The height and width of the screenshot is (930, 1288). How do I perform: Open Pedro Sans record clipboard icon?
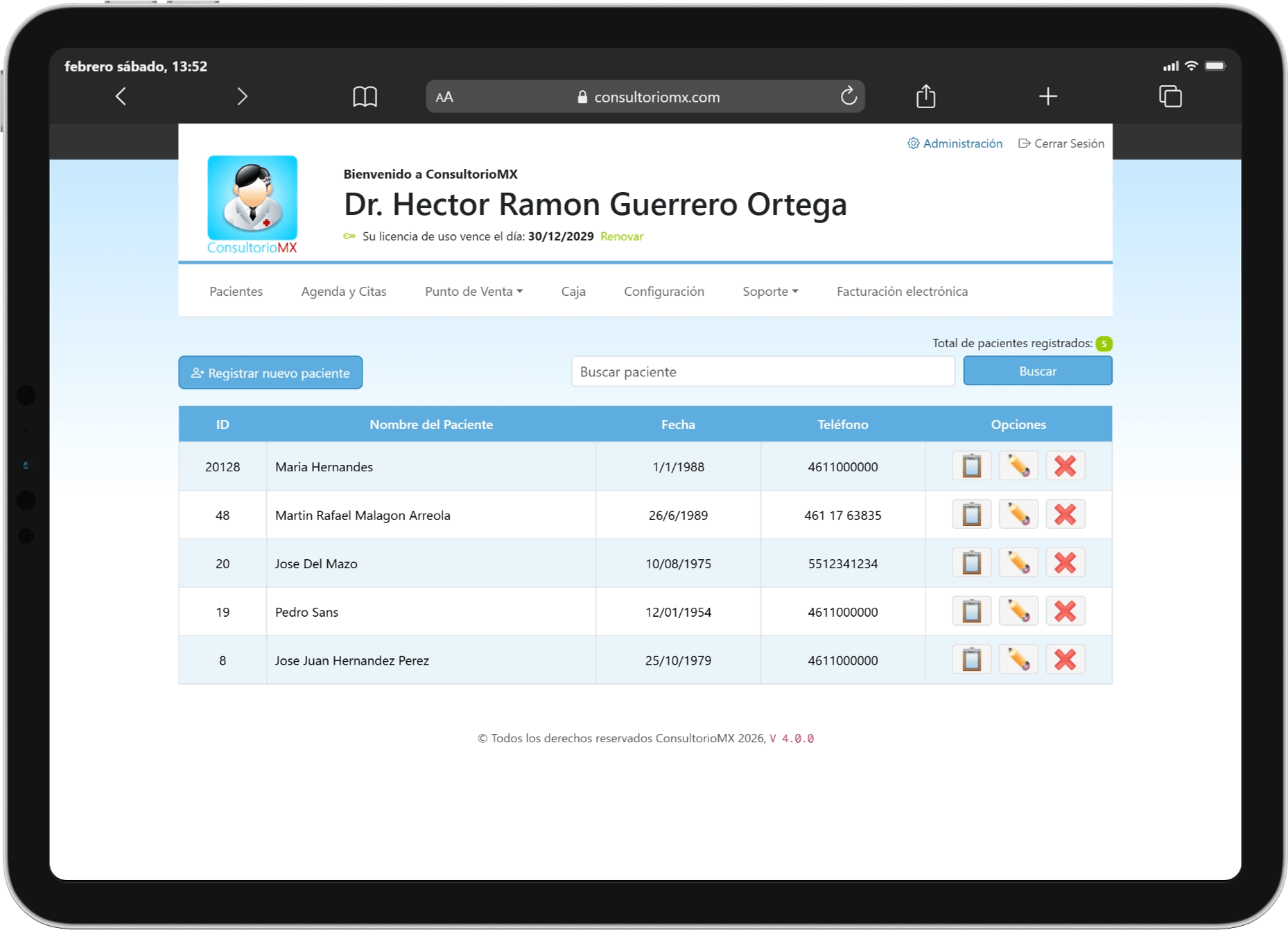pos(971,611)
